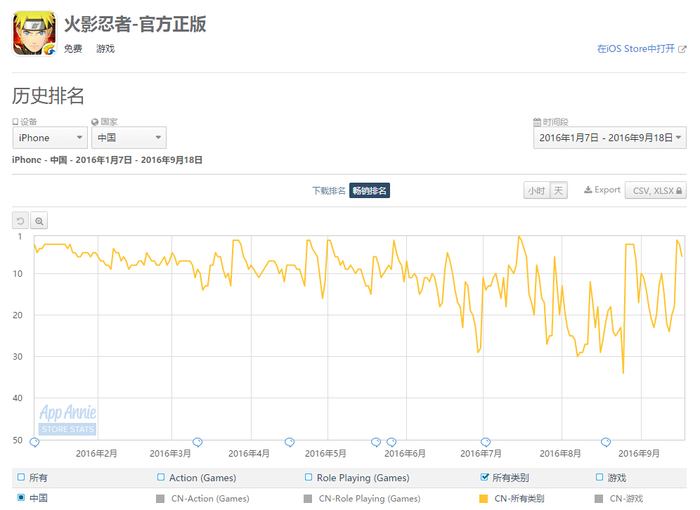Click the chart zoom magnifier icon

39,221
